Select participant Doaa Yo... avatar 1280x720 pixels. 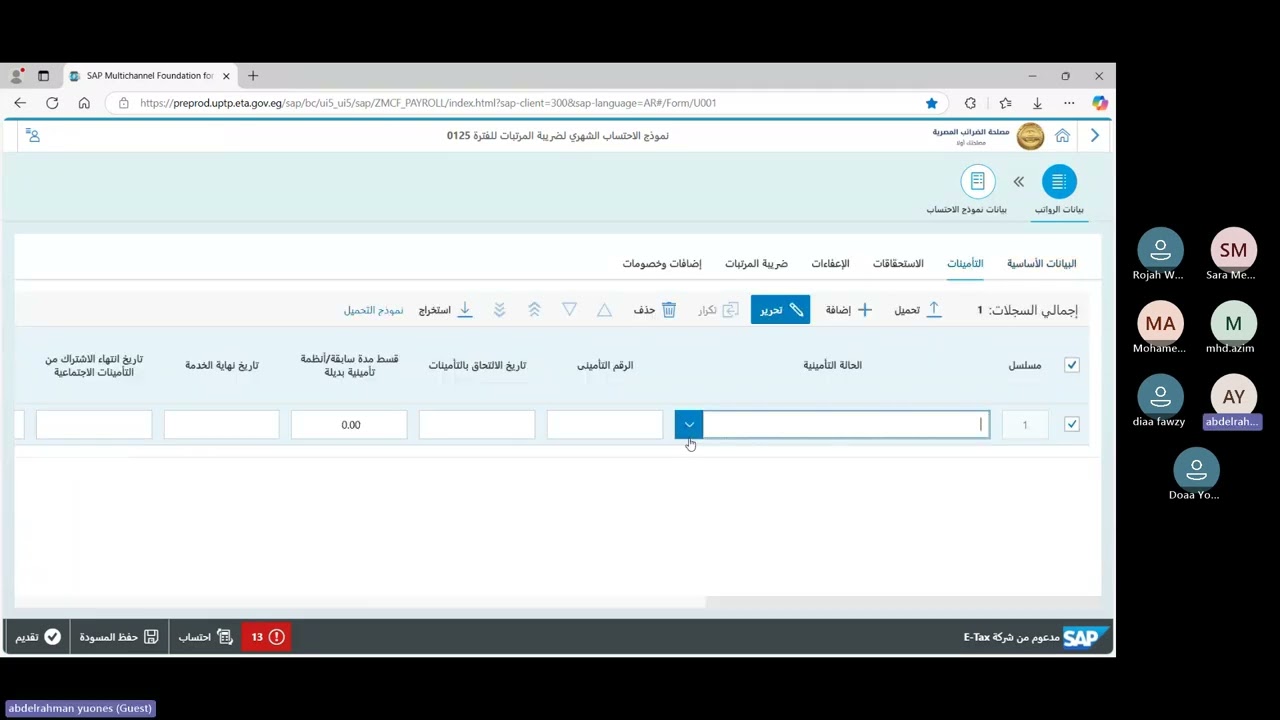pos(1196,469)
